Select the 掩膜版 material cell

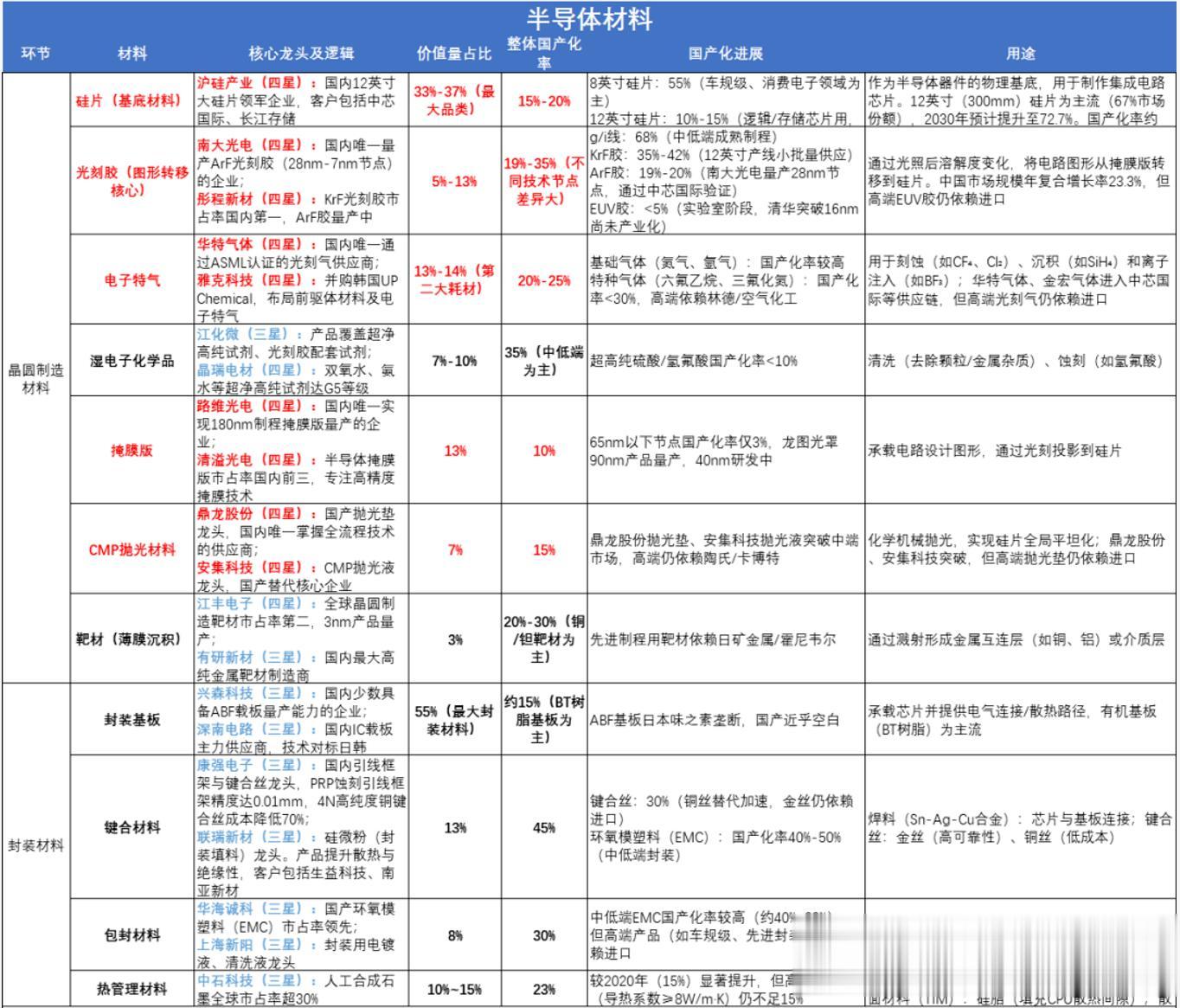click(x=131, y=451)
